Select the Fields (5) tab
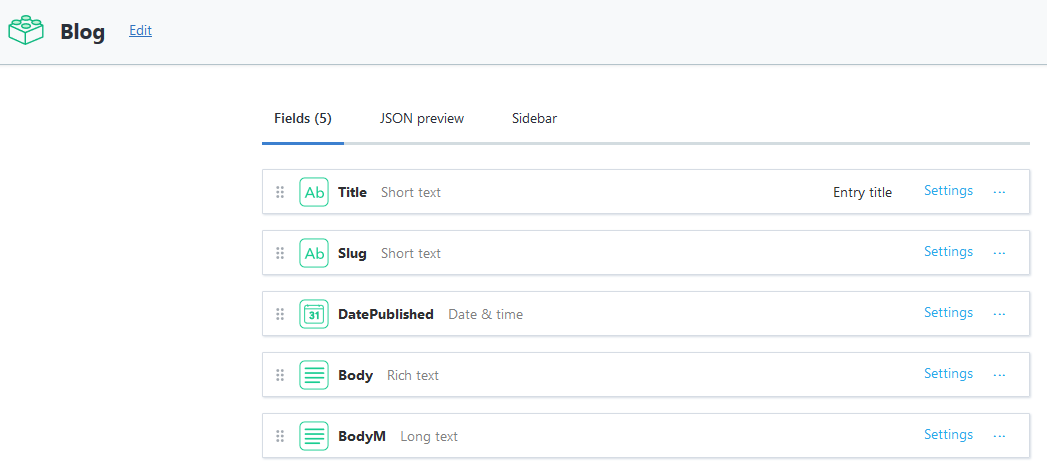Screen dimensions: 1047x474 point(303,118)
